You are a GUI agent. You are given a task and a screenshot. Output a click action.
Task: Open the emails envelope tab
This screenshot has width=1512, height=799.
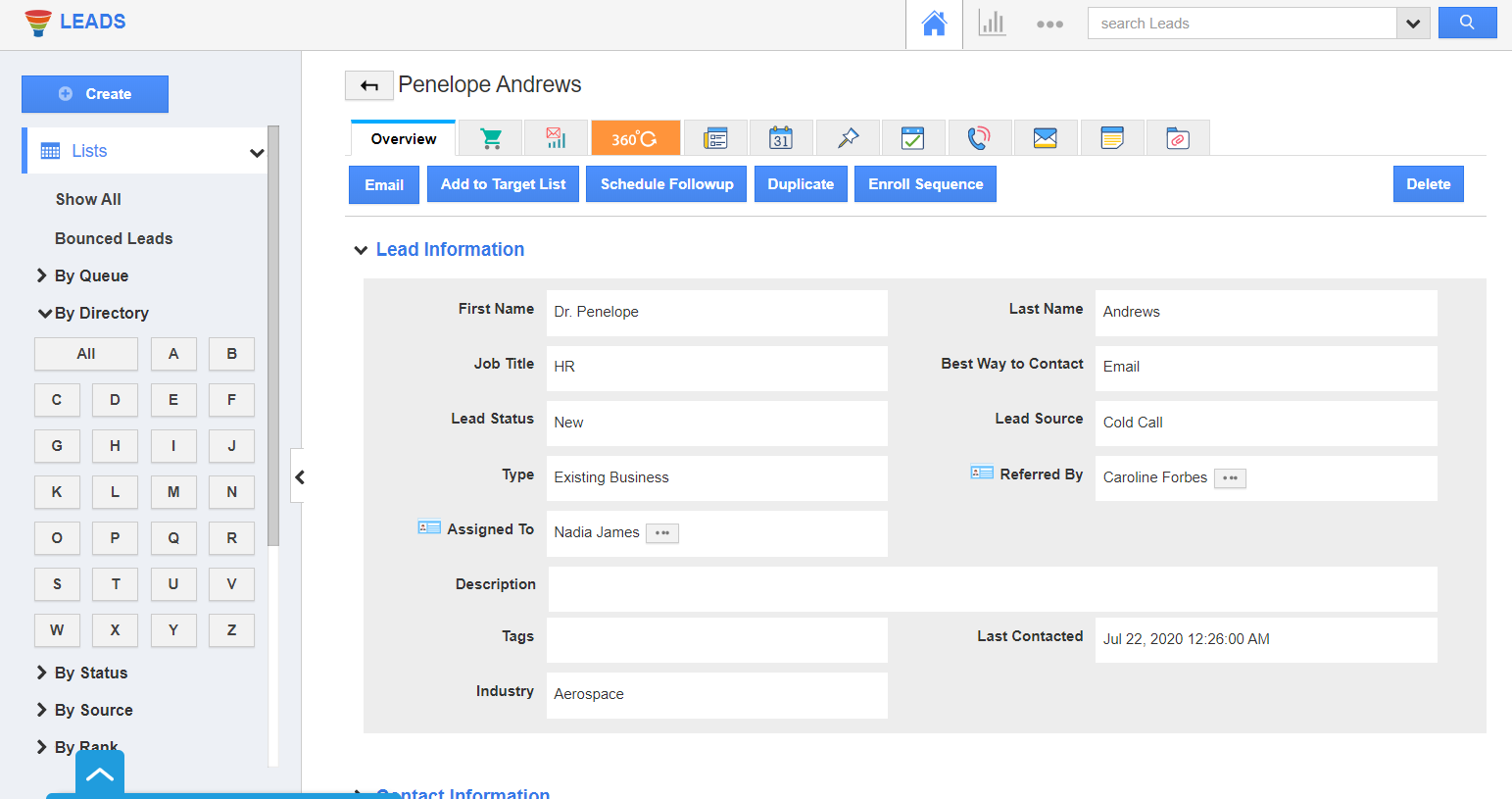click(1046, 138)
